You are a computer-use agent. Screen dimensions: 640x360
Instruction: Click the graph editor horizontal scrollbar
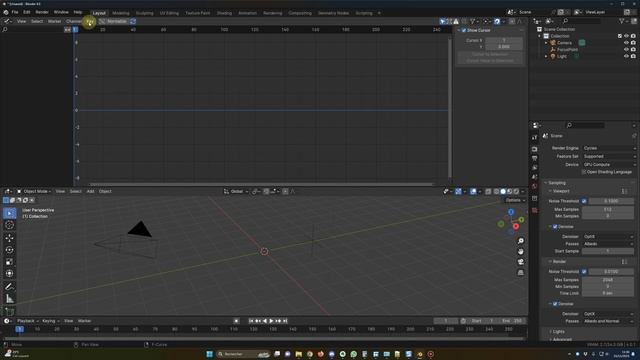point(260,184)
